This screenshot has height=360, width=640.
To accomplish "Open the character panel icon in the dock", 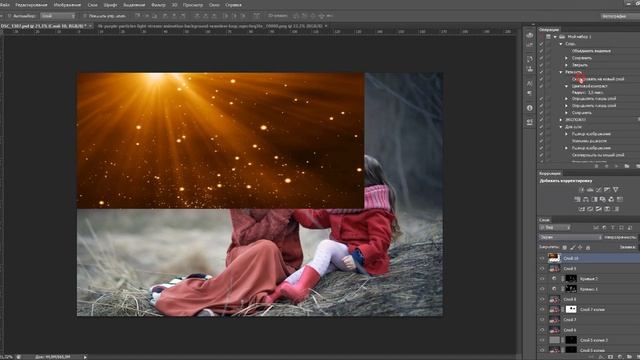I will (529, 83).
